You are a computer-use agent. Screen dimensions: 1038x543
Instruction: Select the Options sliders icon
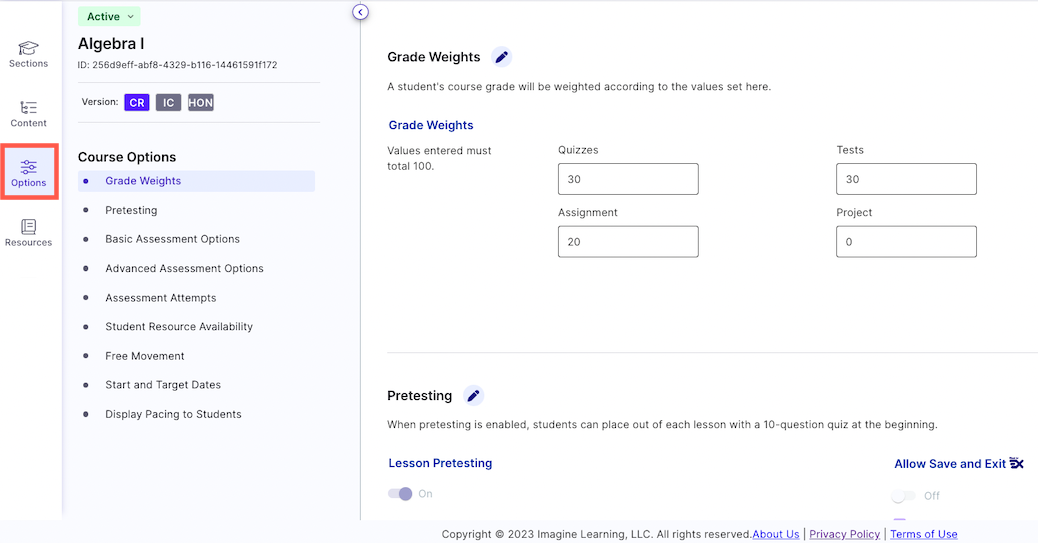(28, 166)
